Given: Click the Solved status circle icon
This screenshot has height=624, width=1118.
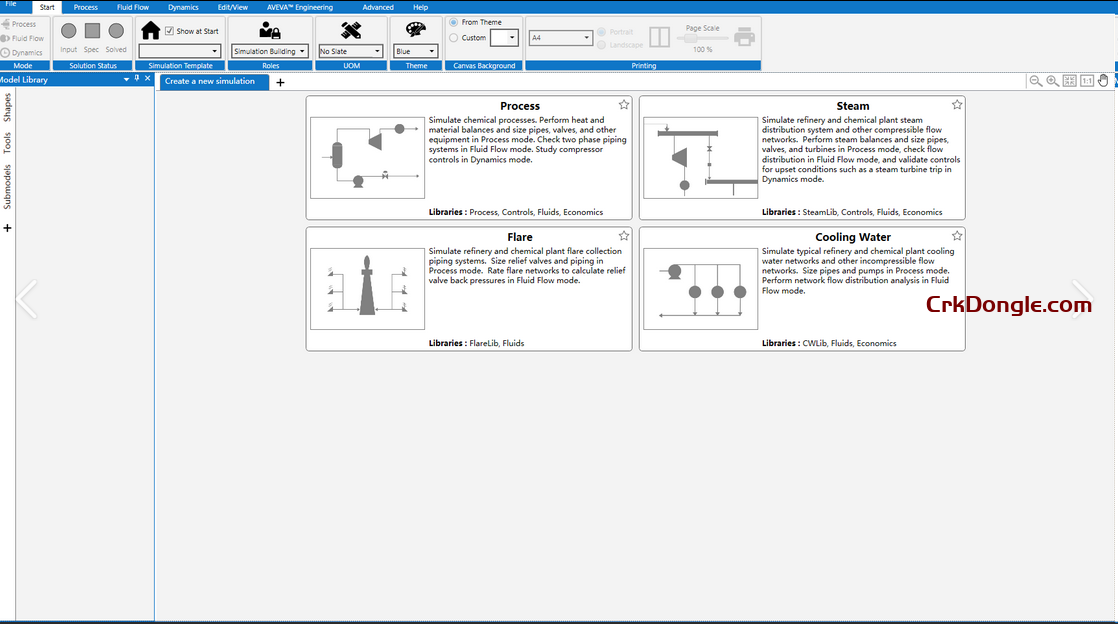Looking at the screenshot, I should coord(116,31).
